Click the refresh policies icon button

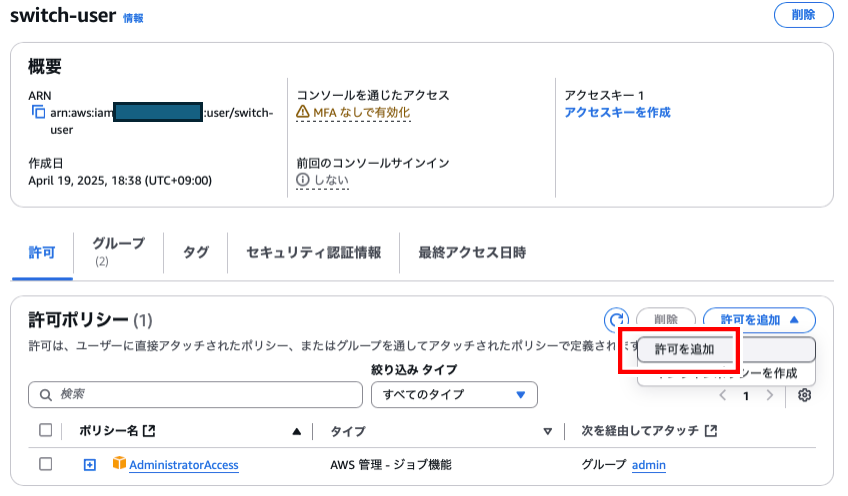pos(617,320)
